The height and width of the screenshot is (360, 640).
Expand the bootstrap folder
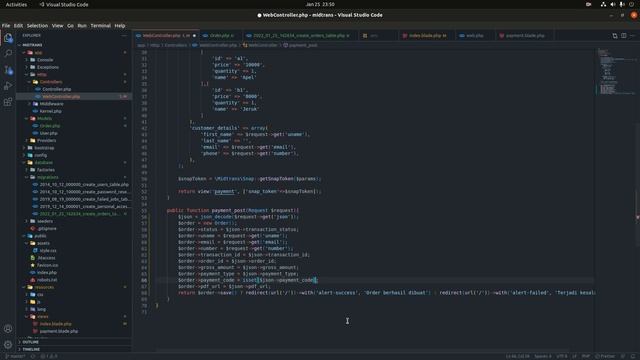coord(44,148)
